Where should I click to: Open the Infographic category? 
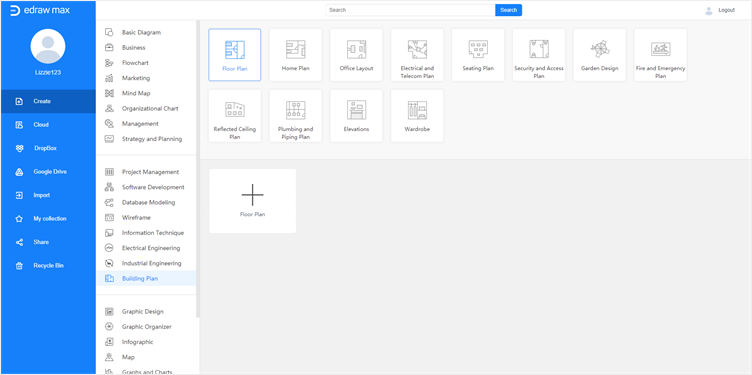click(x=146, y=342)
